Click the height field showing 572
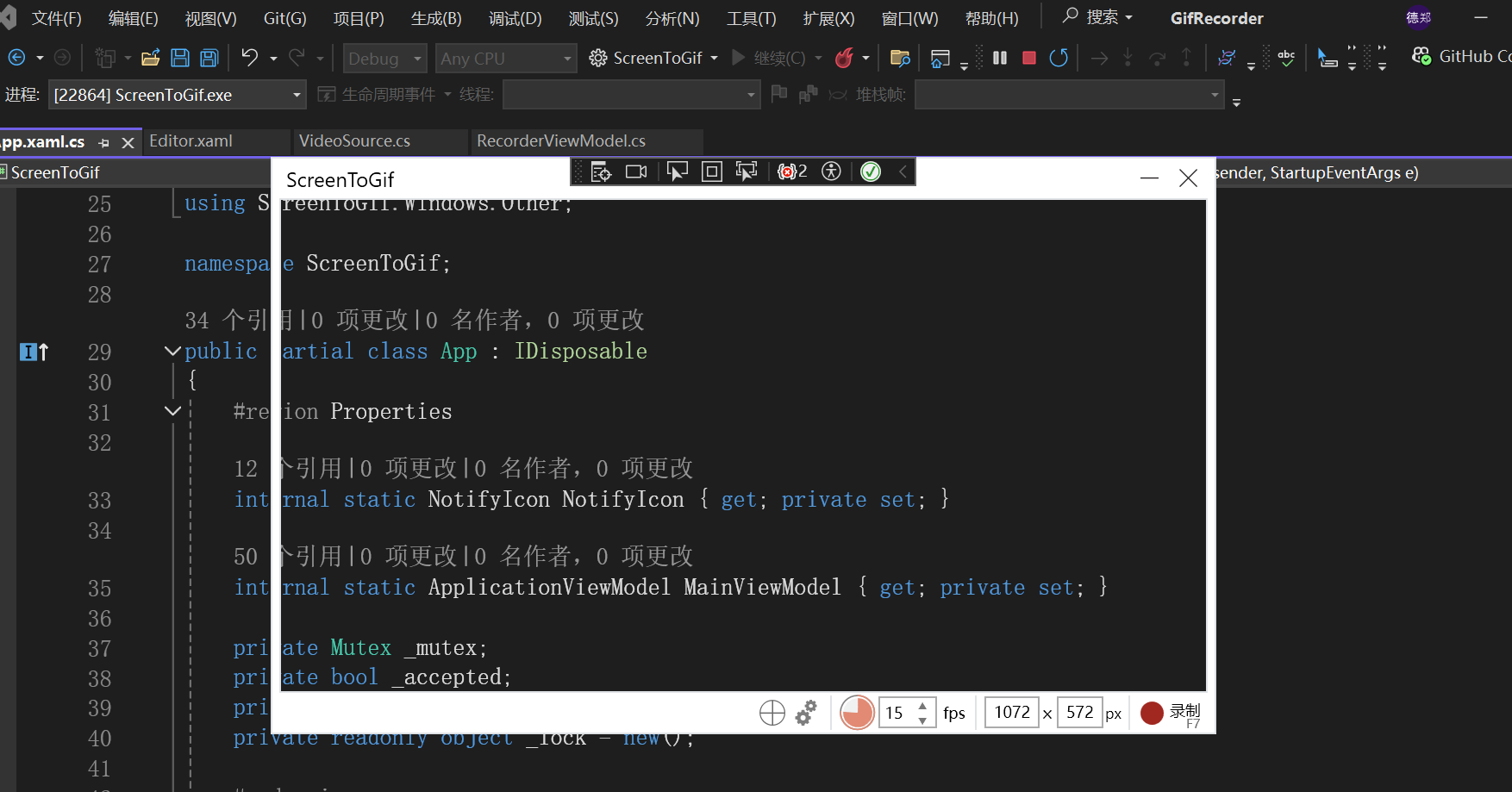 (1079, 713)
